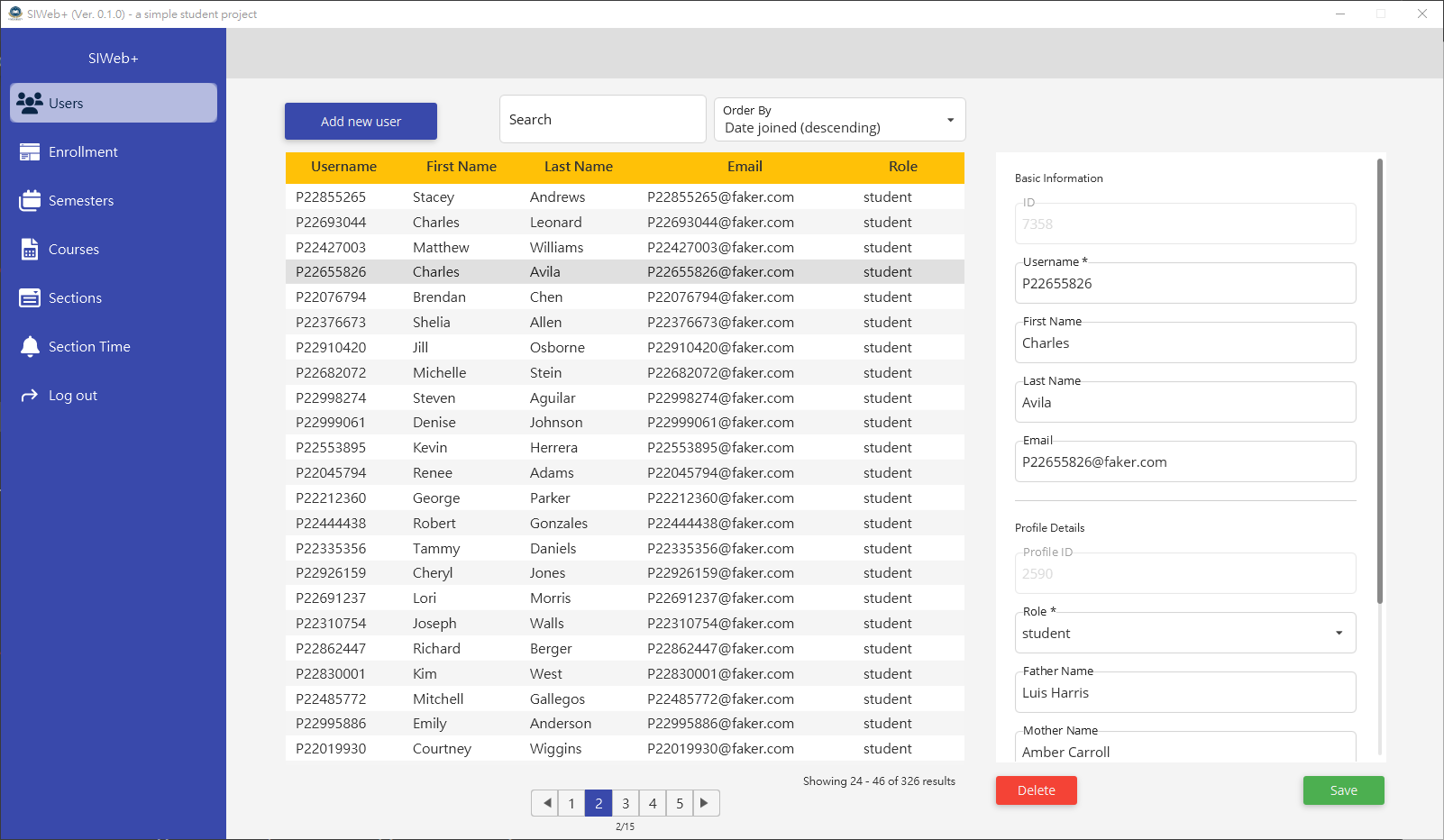Click the Mother Name field
This screenshot has width=1444, height=840.
coord(1185,748)
